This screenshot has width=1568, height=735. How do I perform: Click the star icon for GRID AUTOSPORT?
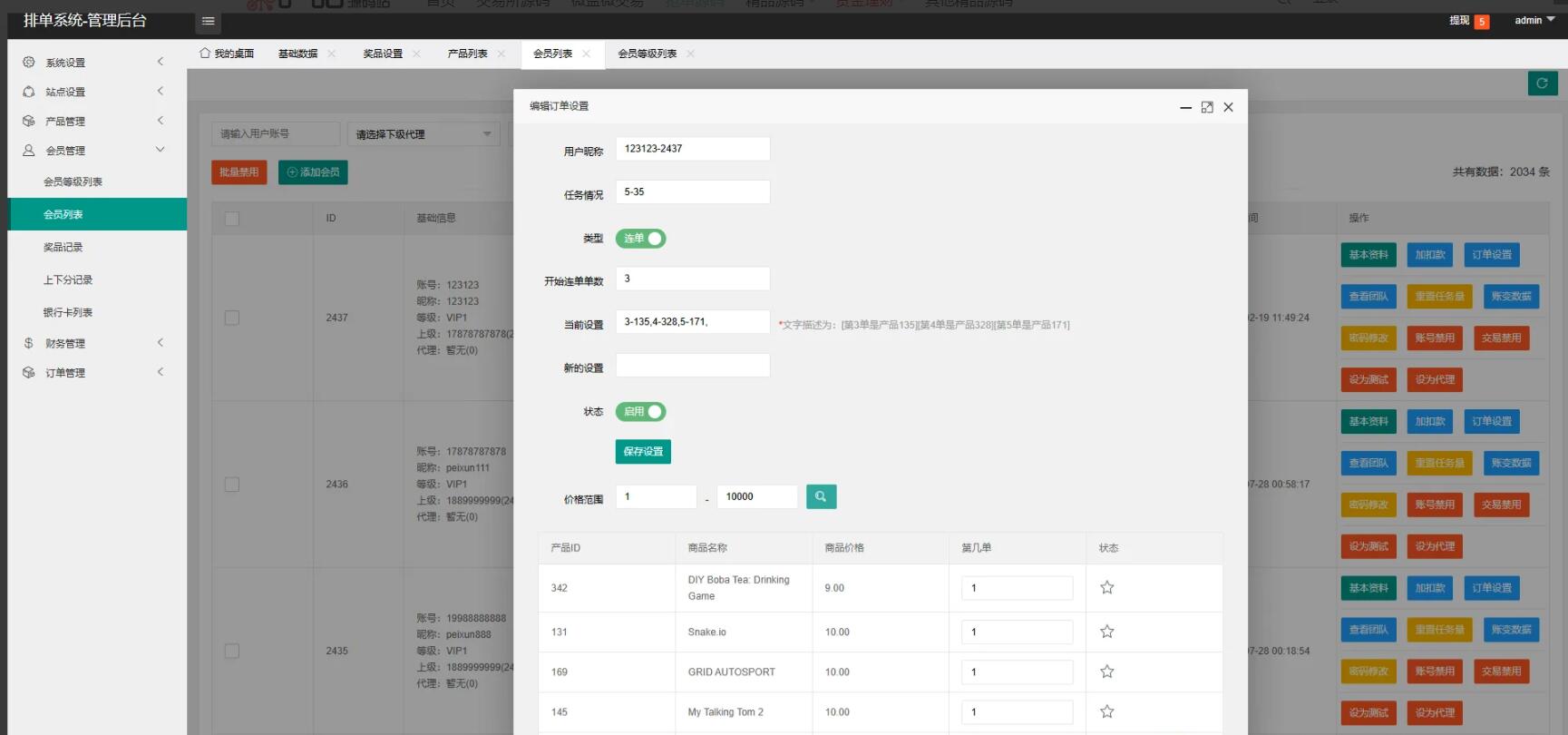1106,671
